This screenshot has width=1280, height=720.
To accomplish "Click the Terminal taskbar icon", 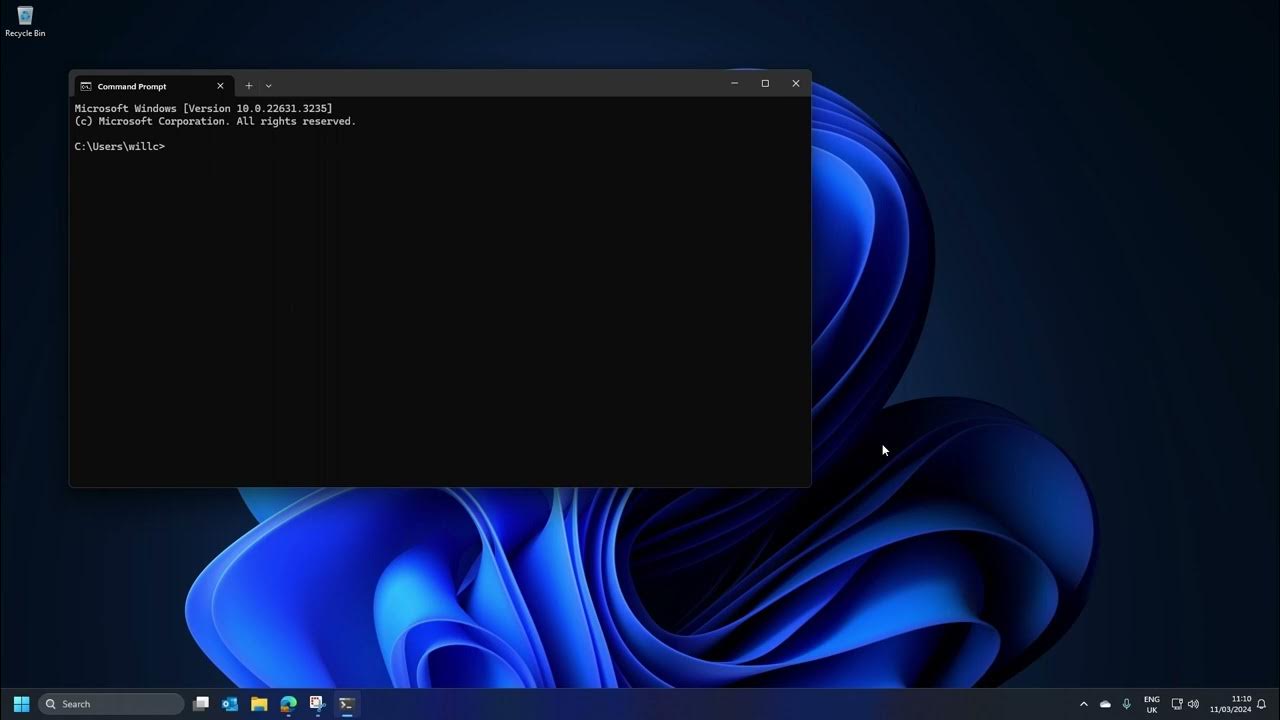I will click(346, 704).
